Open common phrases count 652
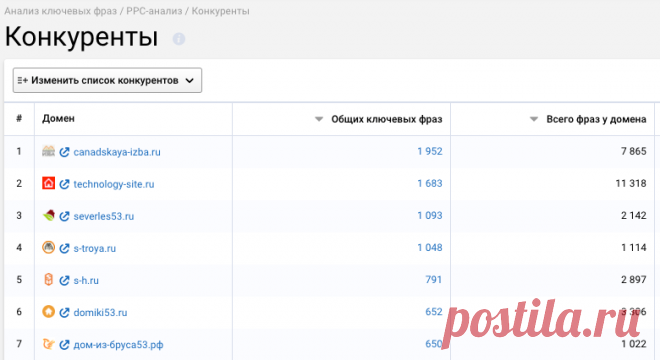Screen dimensions: 660x360 434,312
